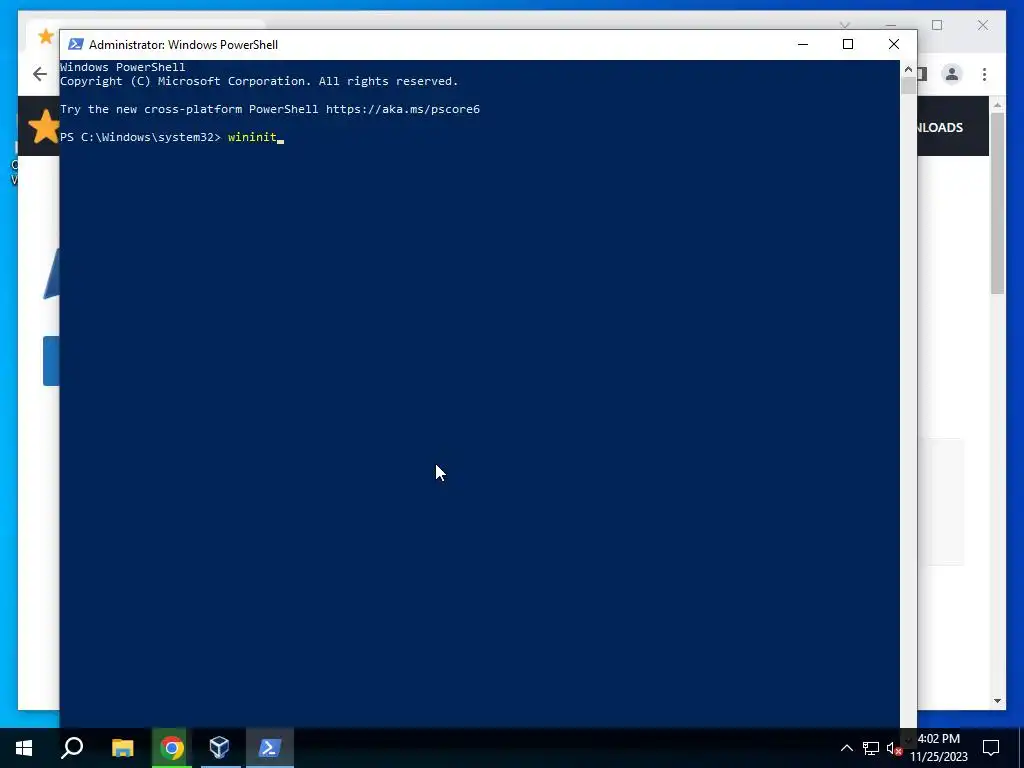The width and height of the screenshot is (1024, 768).
Task: Click the typed 'wininit' command text
Action: coord(252,137)
